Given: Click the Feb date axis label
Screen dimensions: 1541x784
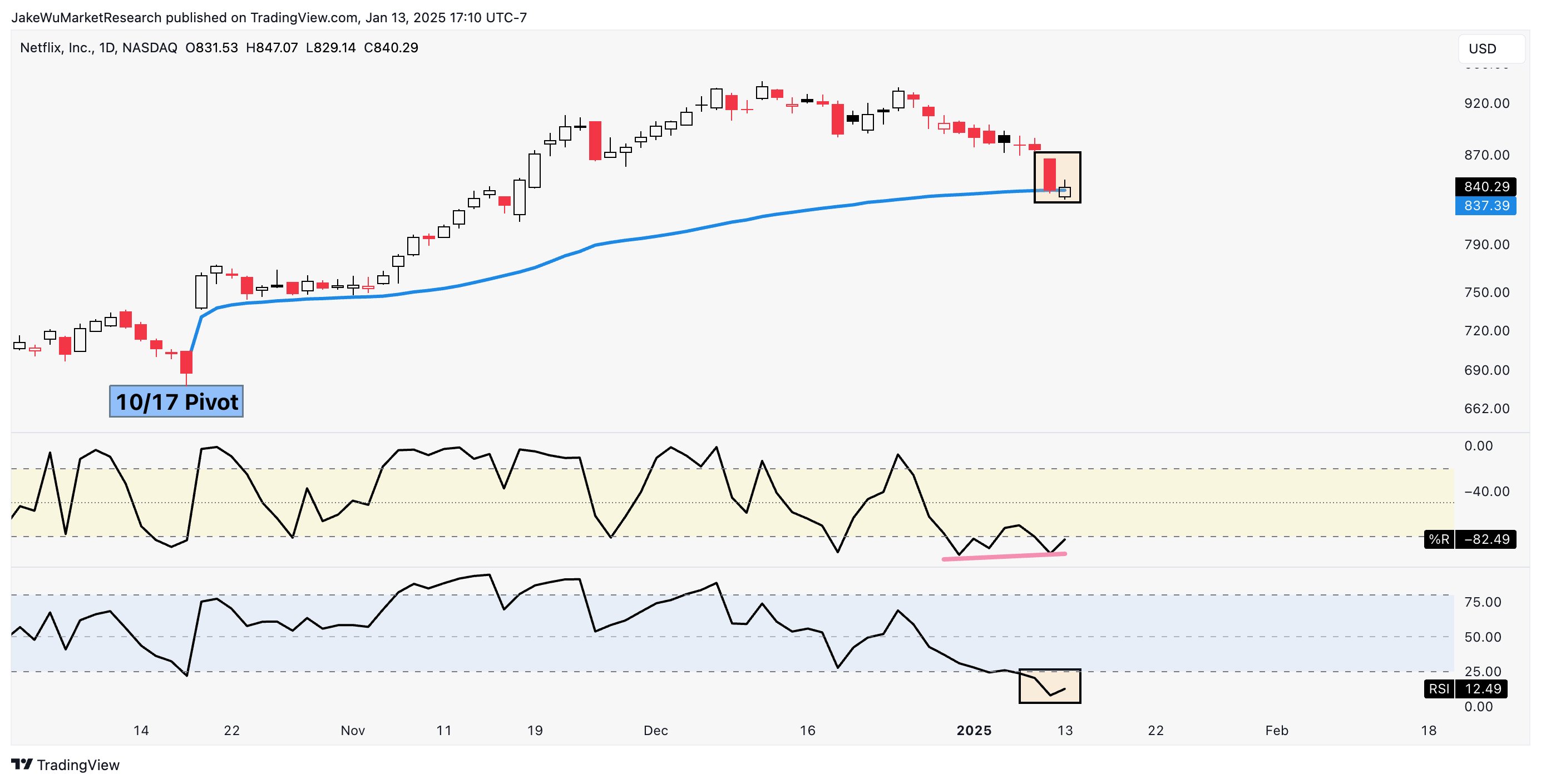Looking at the screenshot, I should coord(1277,731).
